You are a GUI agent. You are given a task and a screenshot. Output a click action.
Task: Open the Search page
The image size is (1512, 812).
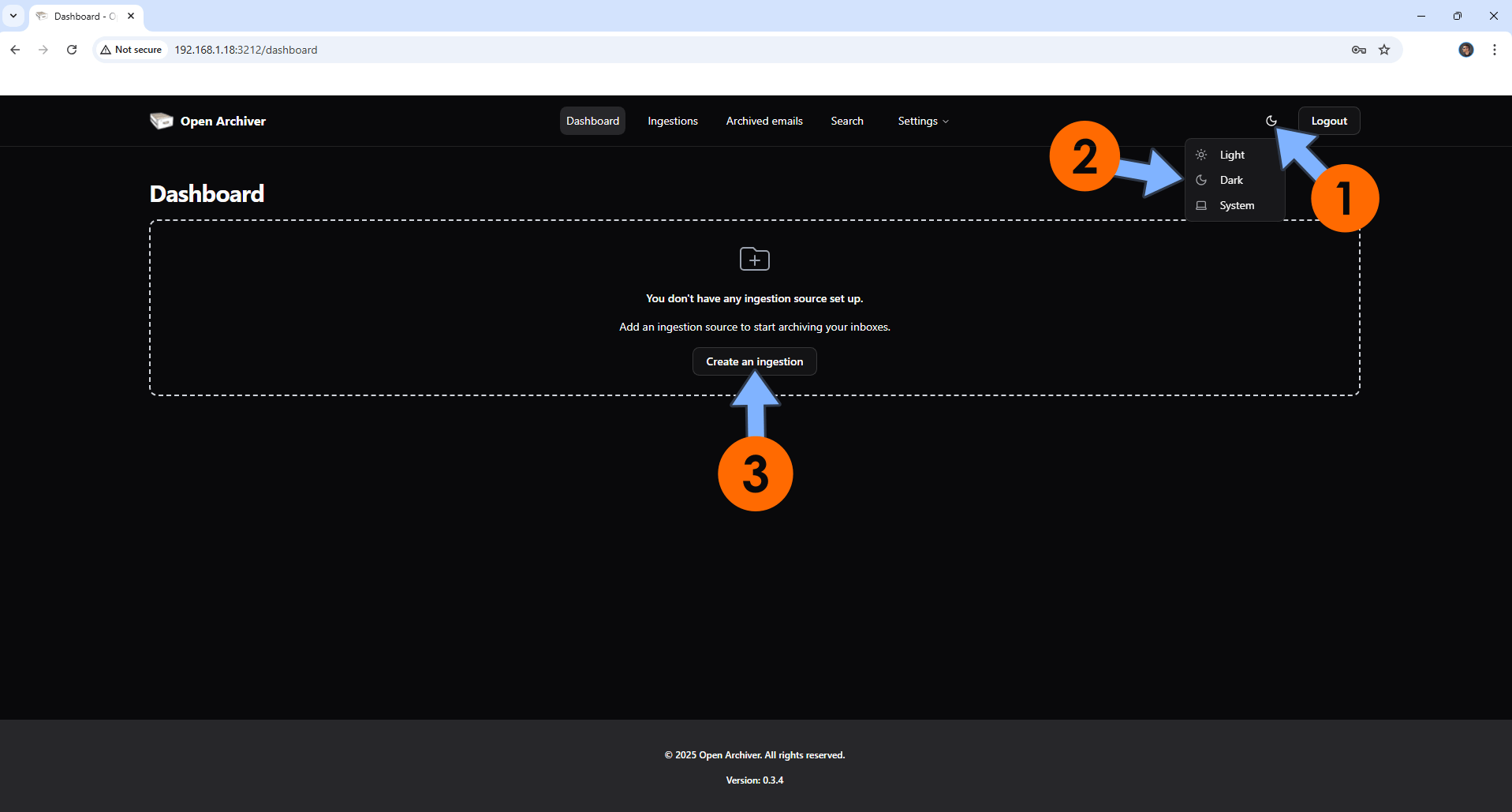point(846,121)
